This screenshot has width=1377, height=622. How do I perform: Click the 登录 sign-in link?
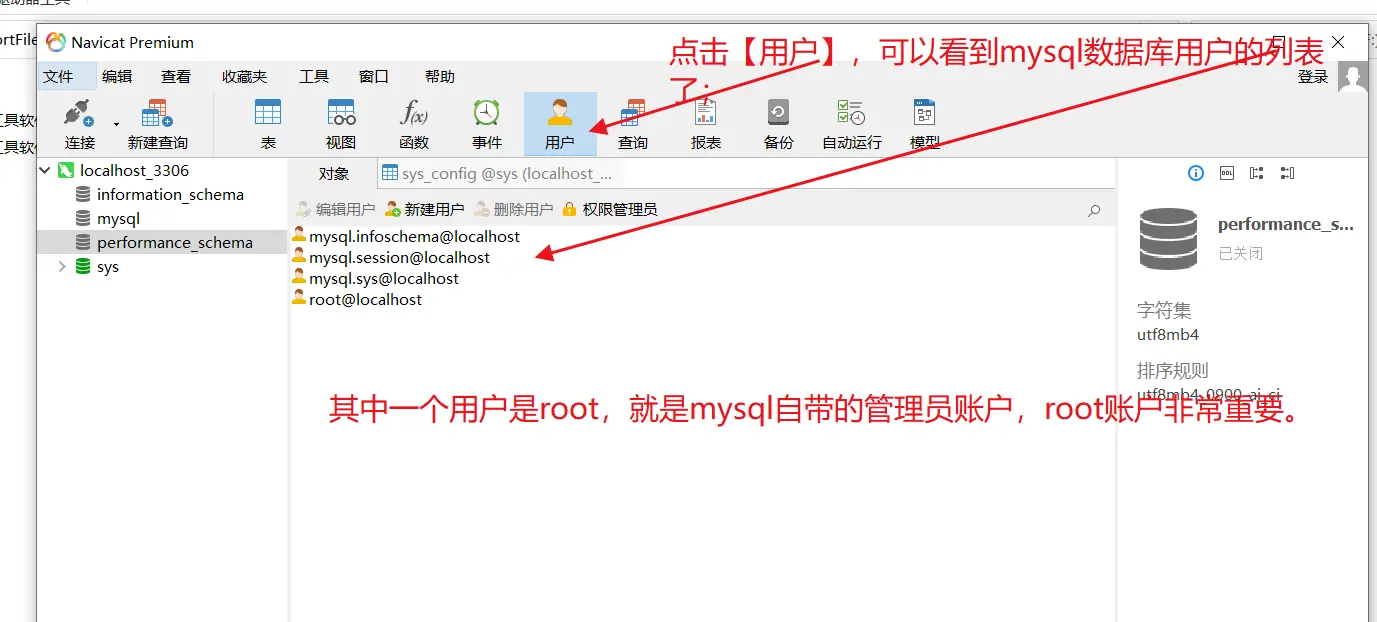click(x=1313, y=77)
